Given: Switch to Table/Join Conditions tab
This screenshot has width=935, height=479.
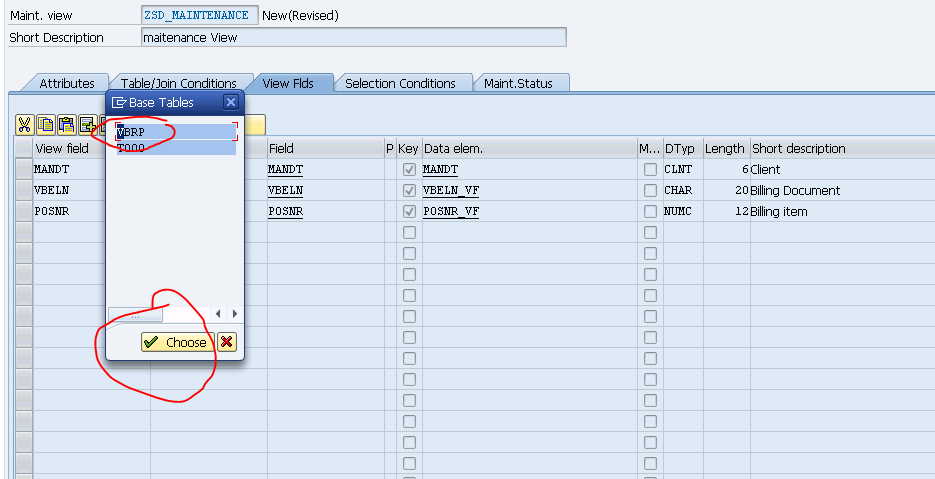Looking at the screenshot, I should click(179, 84).
